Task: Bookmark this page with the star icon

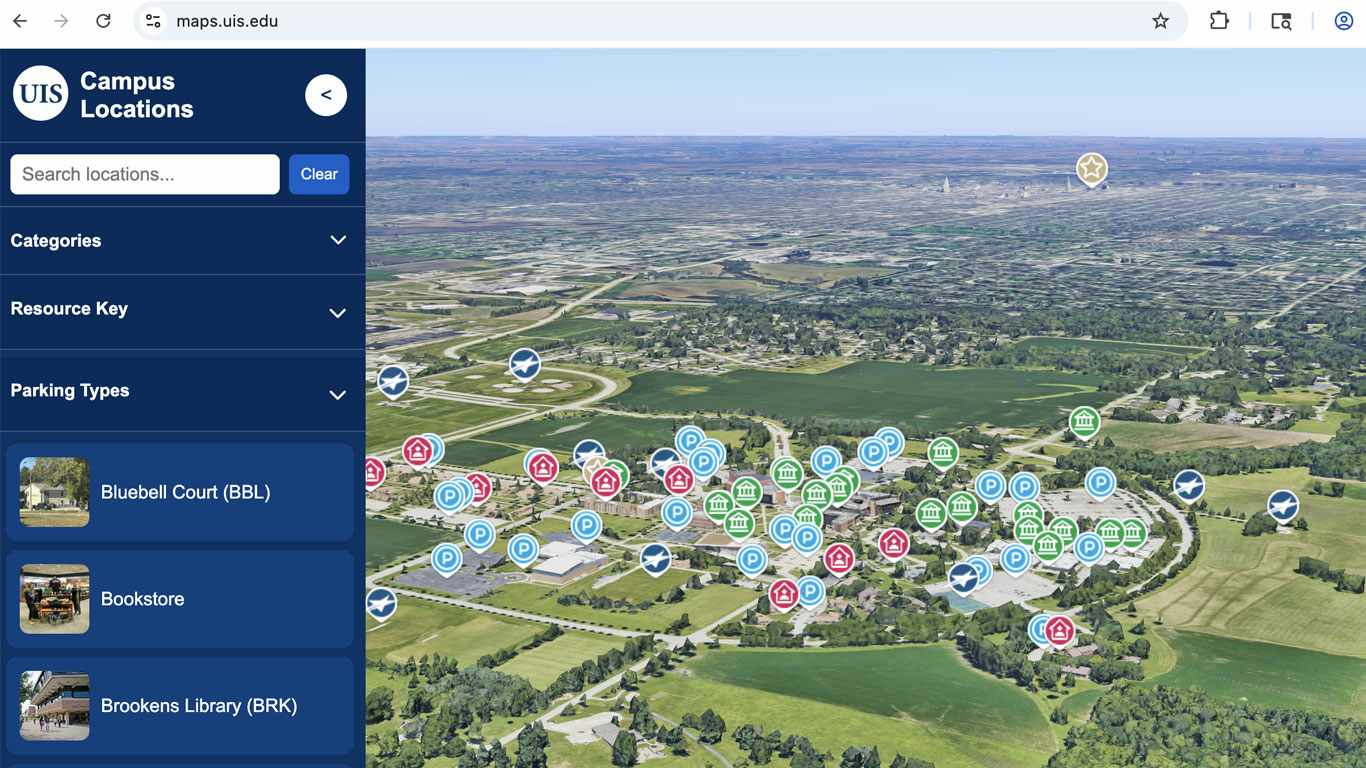Action: point(1160,20)
